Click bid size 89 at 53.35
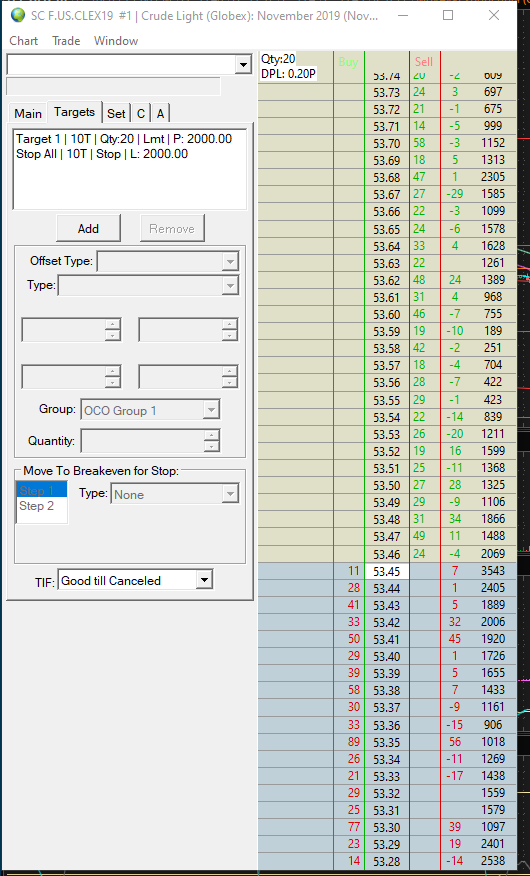The width and height of the screenshot is (530, 876). coord(354,741)
